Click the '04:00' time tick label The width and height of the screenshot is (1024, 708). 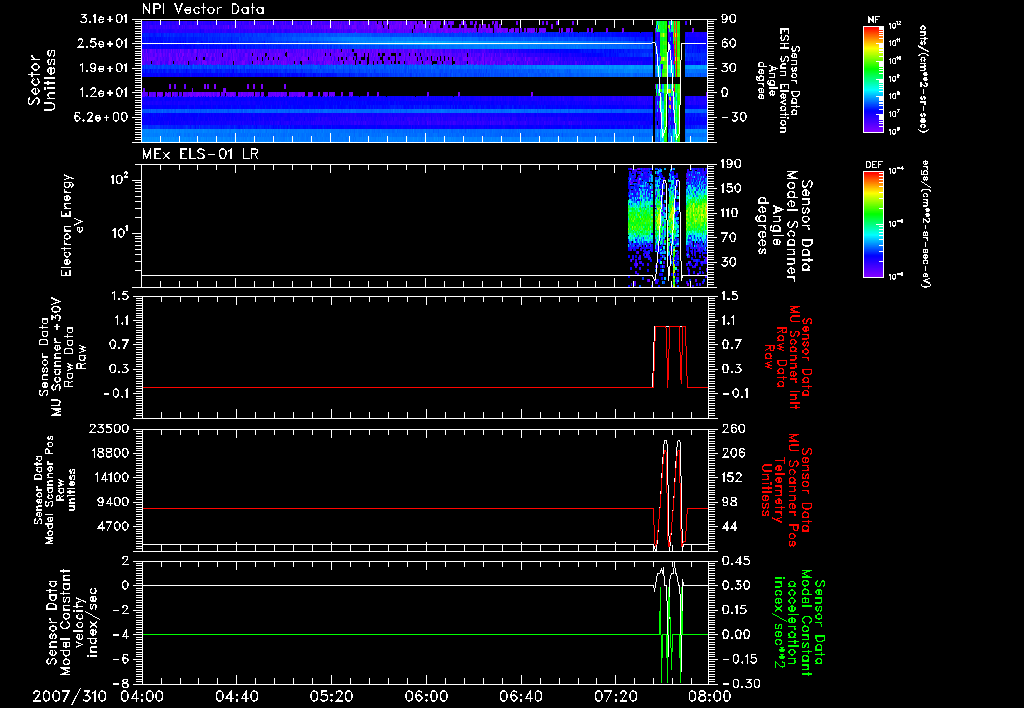tap(142, 696)
